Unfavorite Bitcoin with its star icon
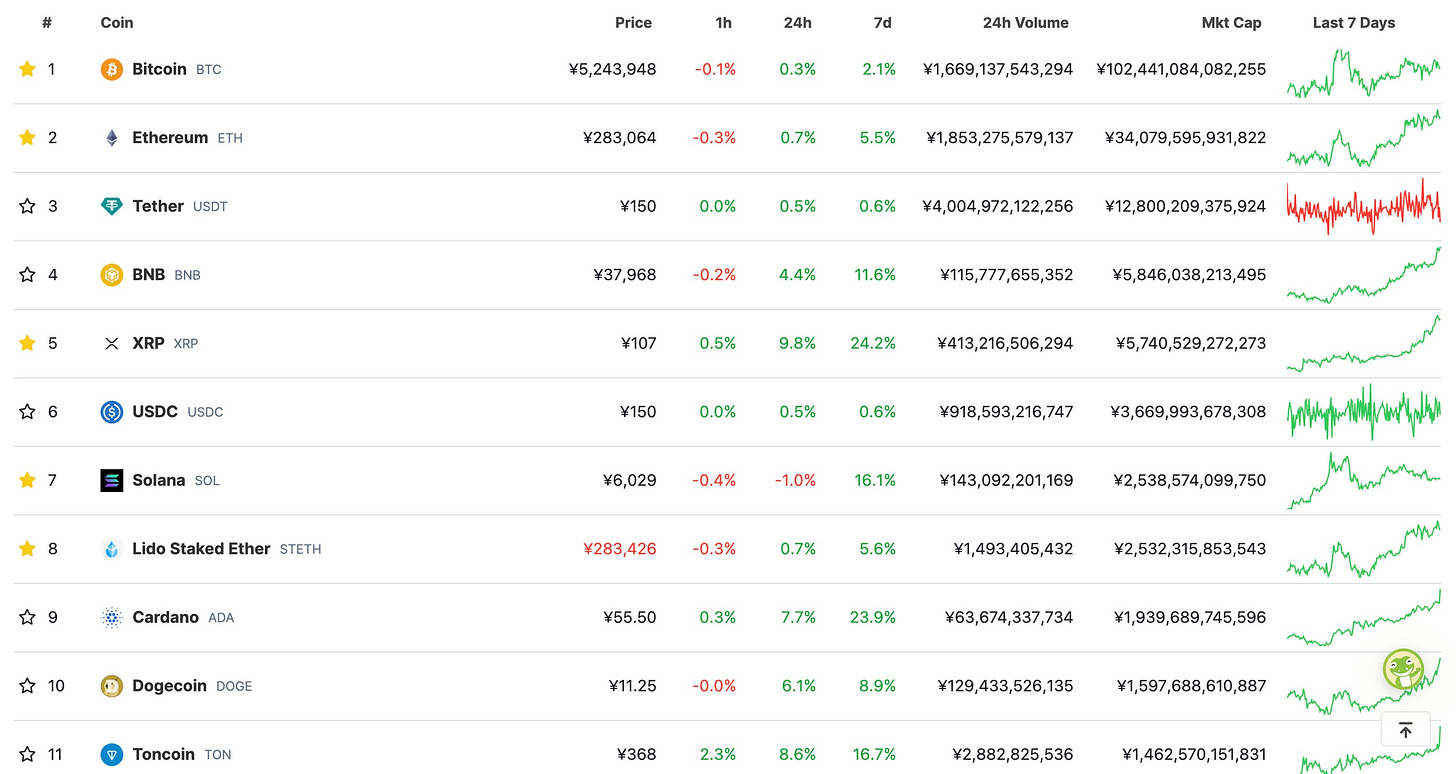The height and width of the screenshot is (774, 1456). (x=27, y=69)
